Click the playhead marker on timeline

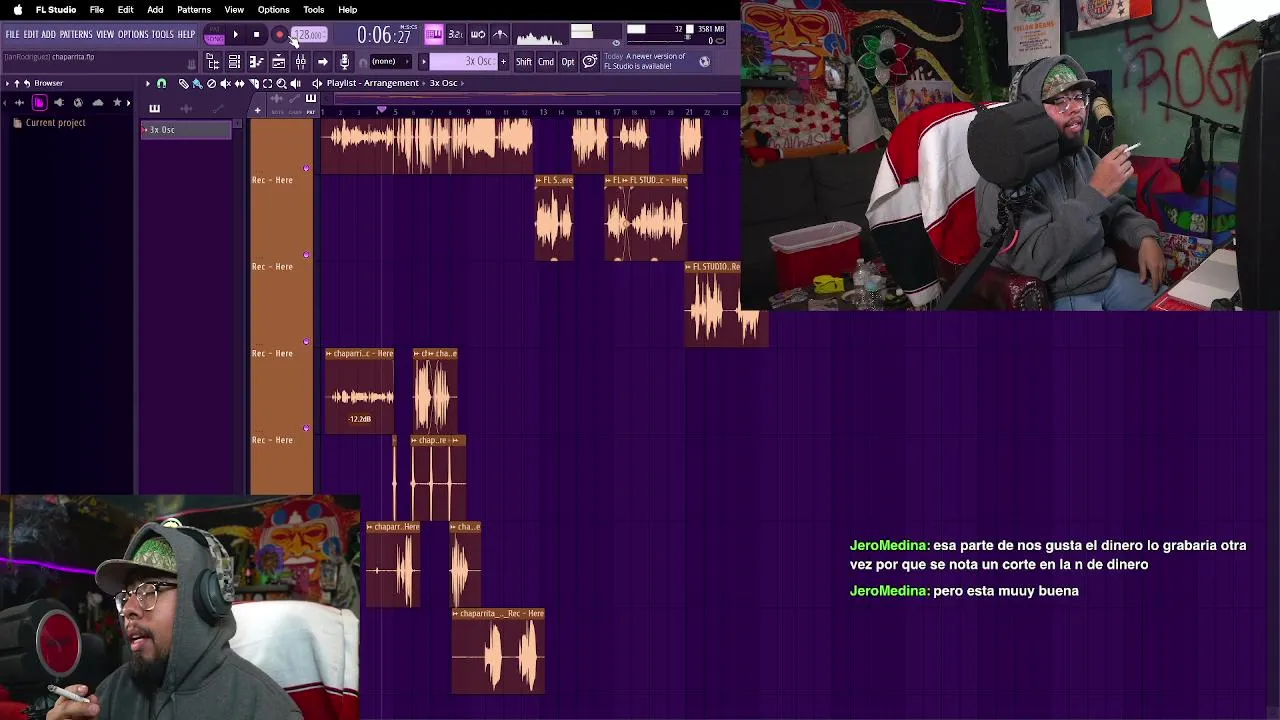coord(381,109)
